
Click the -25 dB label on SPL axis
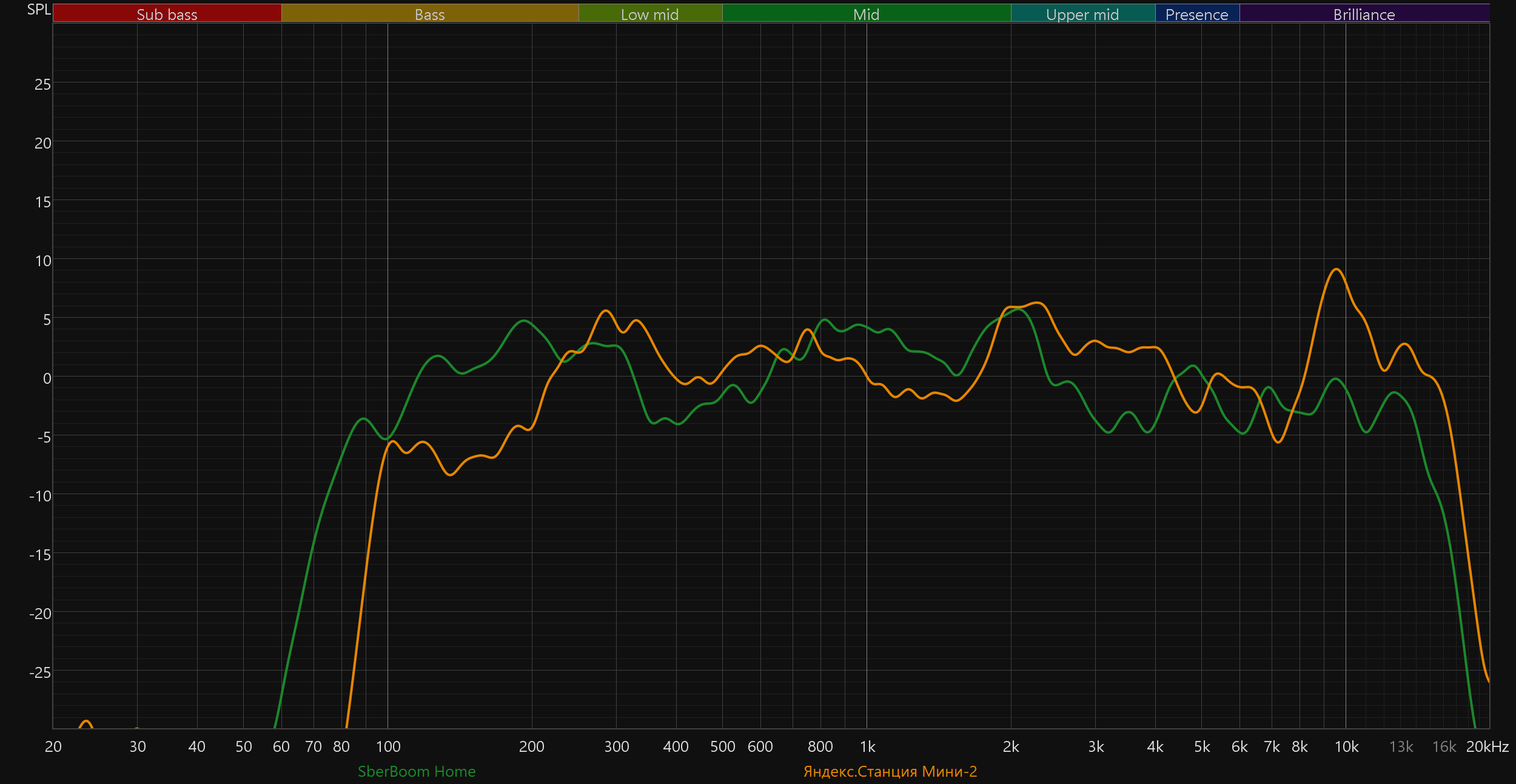pyautogui.click(x=40, y=672)
